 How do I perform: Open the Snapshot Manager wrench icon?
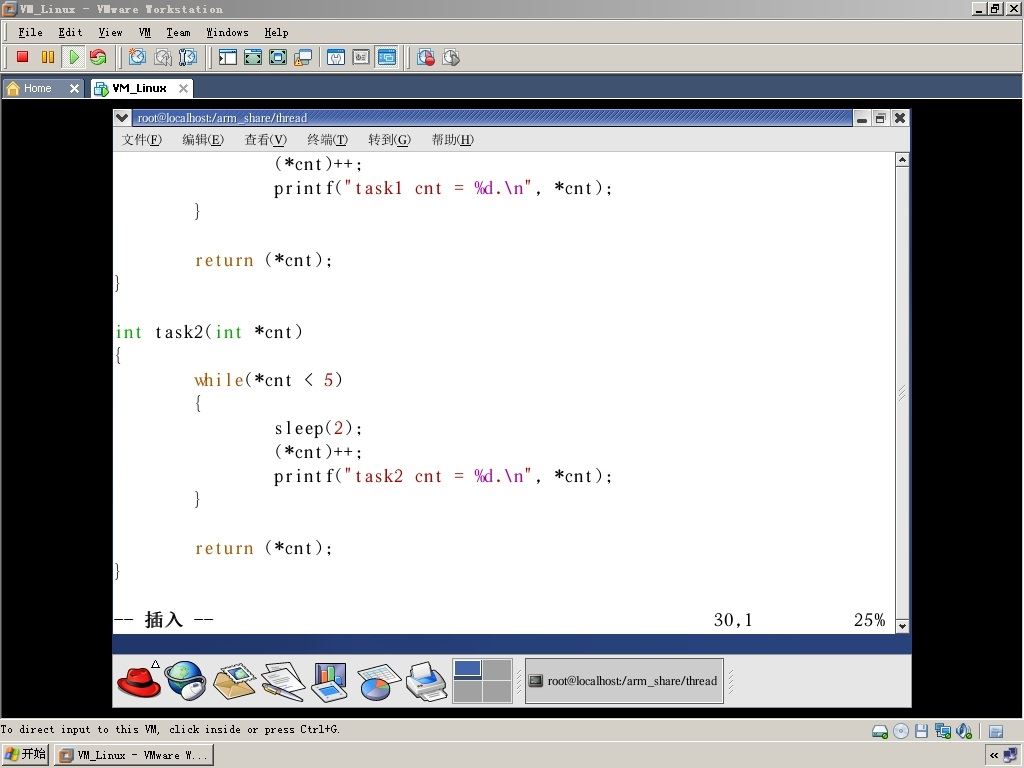tap(187, 57)
